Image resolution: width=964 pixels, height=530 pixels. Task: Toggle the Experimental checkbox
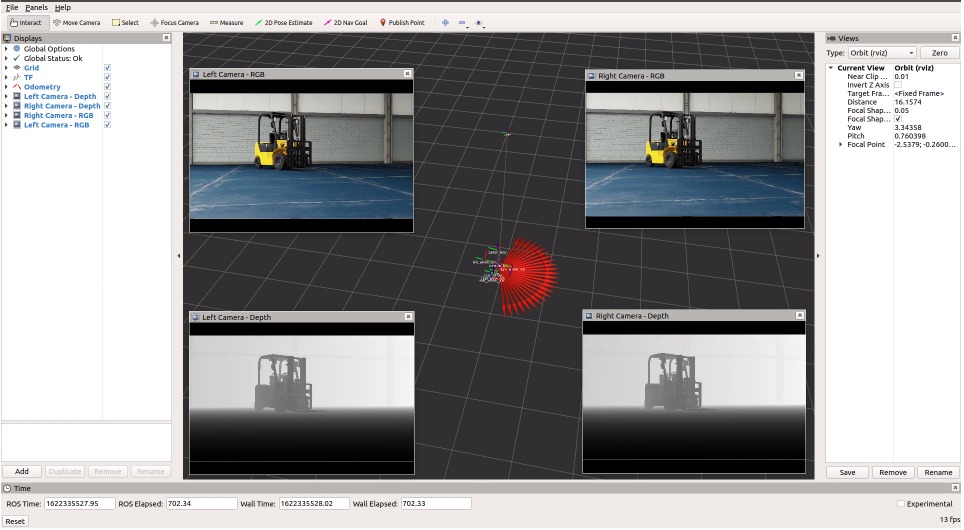(901, 505)
